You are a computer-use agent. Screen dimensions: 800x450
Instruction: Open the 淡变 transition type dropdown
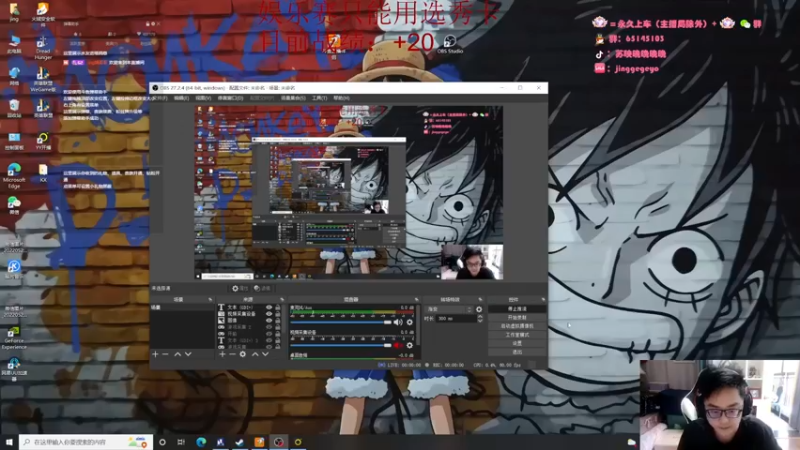coord(449,309)
